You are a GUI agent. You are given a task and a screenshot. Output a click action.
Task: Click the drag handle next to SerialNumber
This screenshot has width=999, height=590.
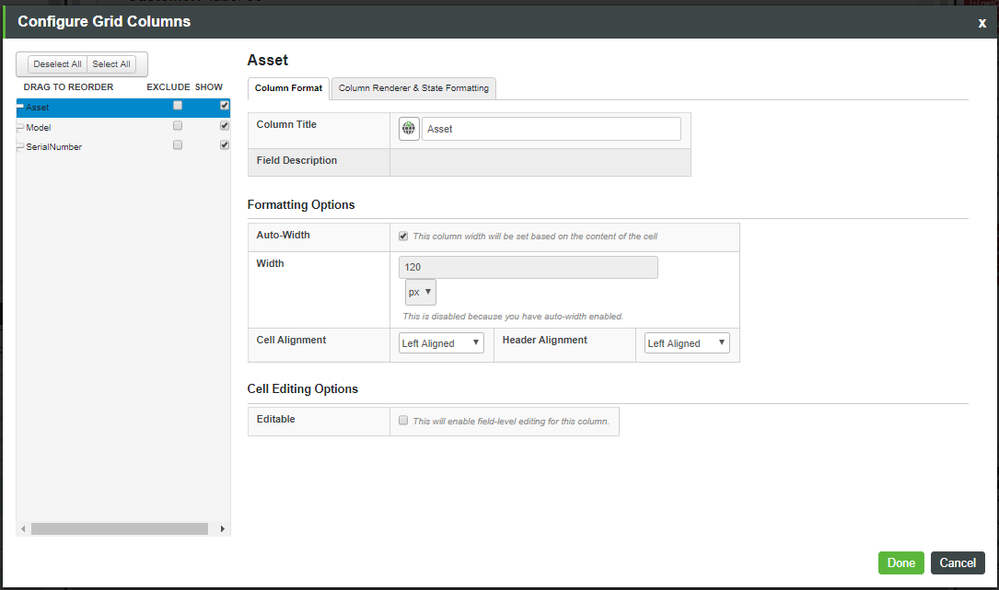point(19,146)
